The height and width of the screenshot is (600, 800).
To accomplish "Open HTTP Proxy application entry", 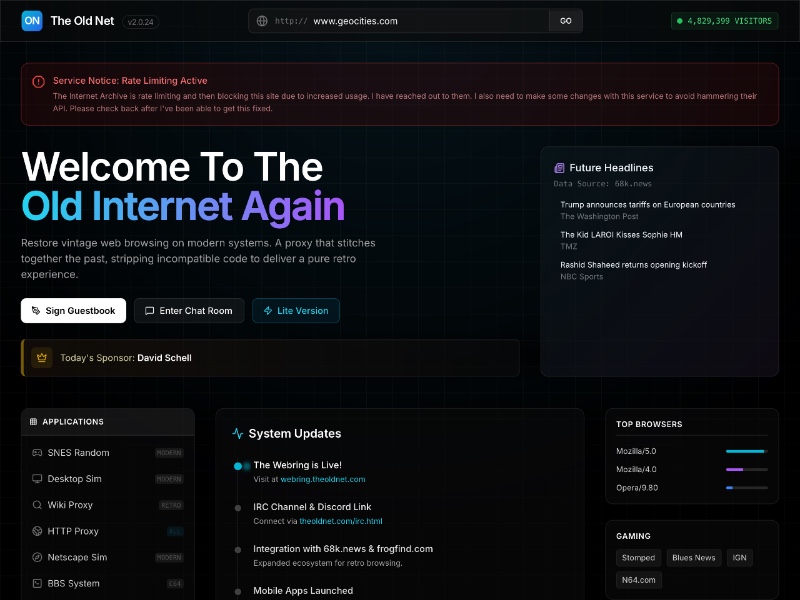I will pos(73,531).
